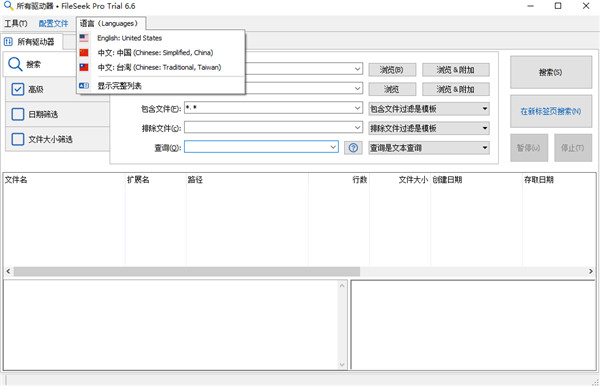Click the large 搜索(S) button

551,72
